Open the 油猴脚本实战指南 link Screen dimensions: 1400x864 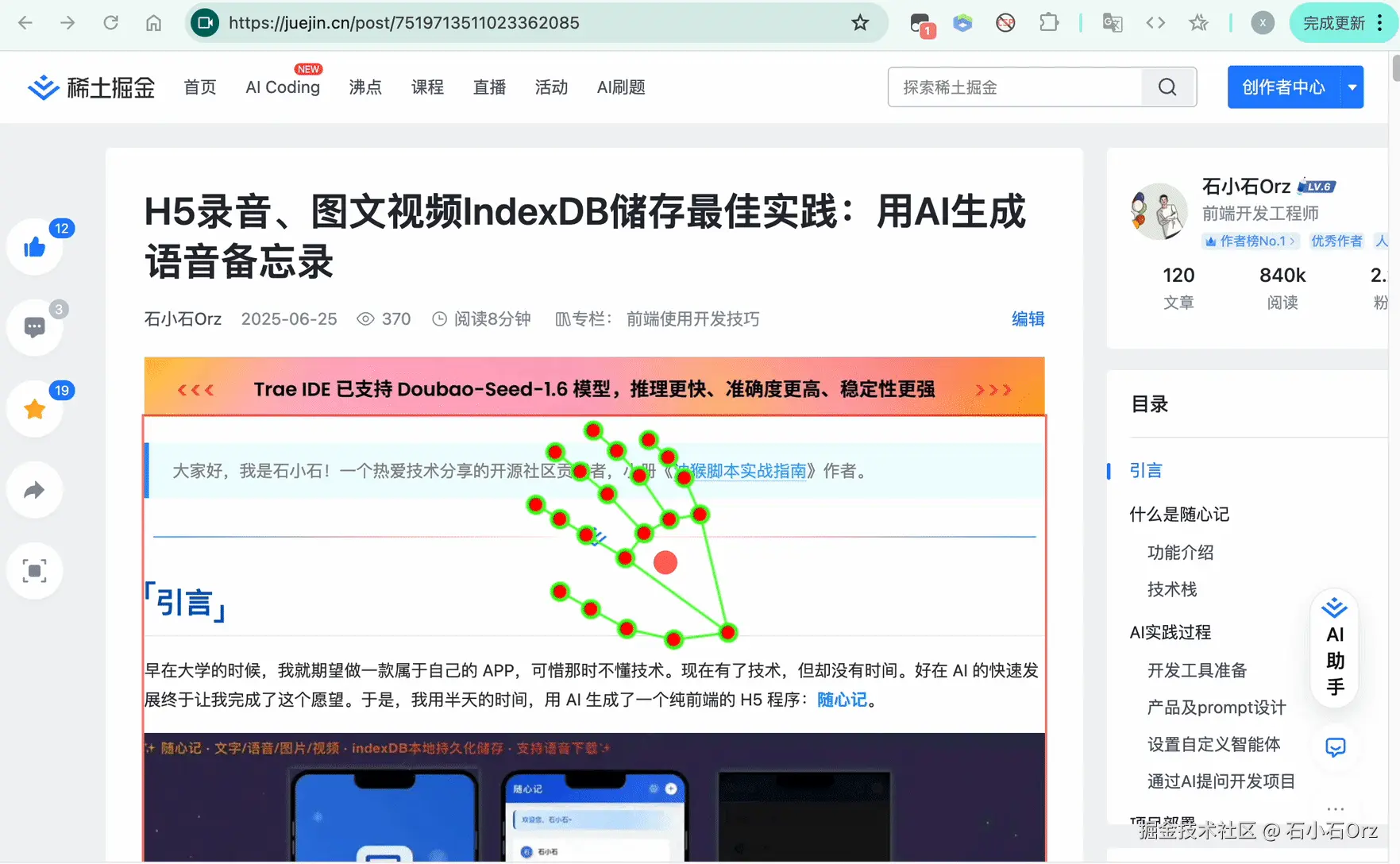click(740, 471)
